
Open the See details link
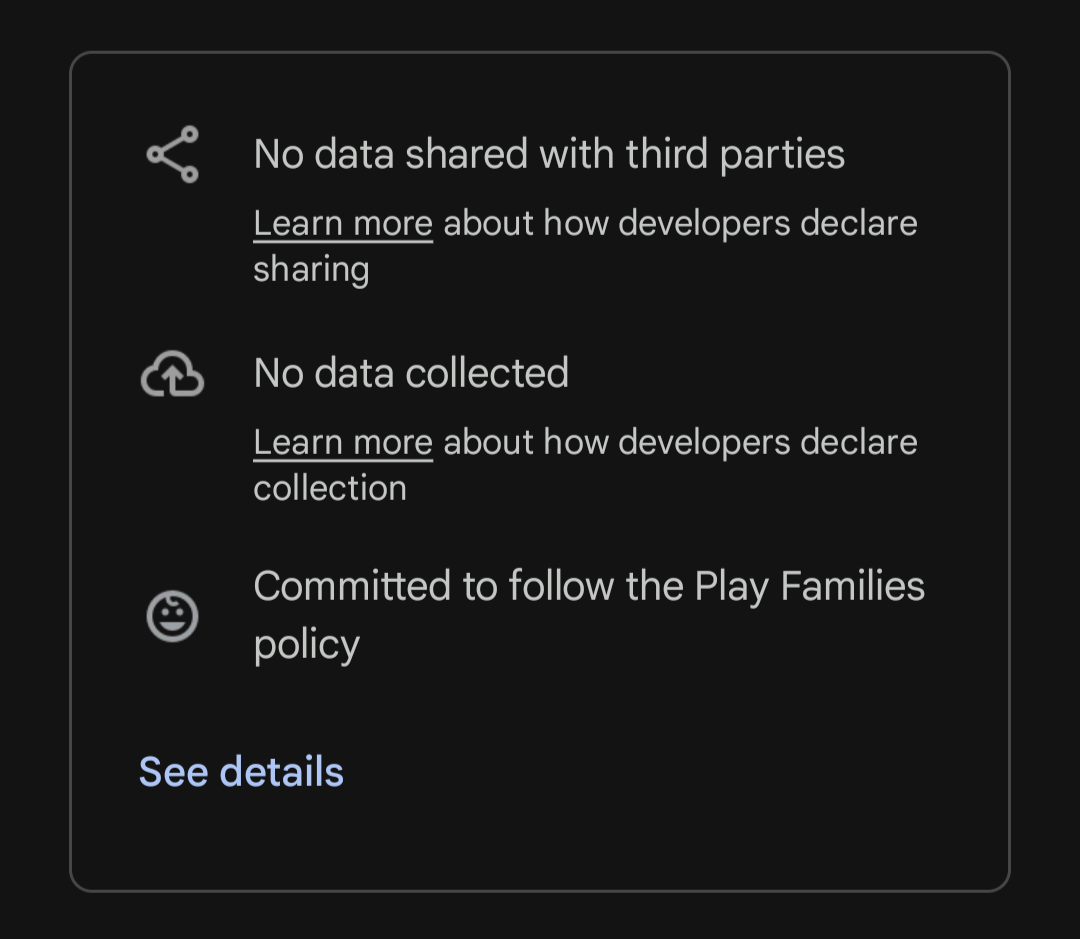[x=241, y=772]
